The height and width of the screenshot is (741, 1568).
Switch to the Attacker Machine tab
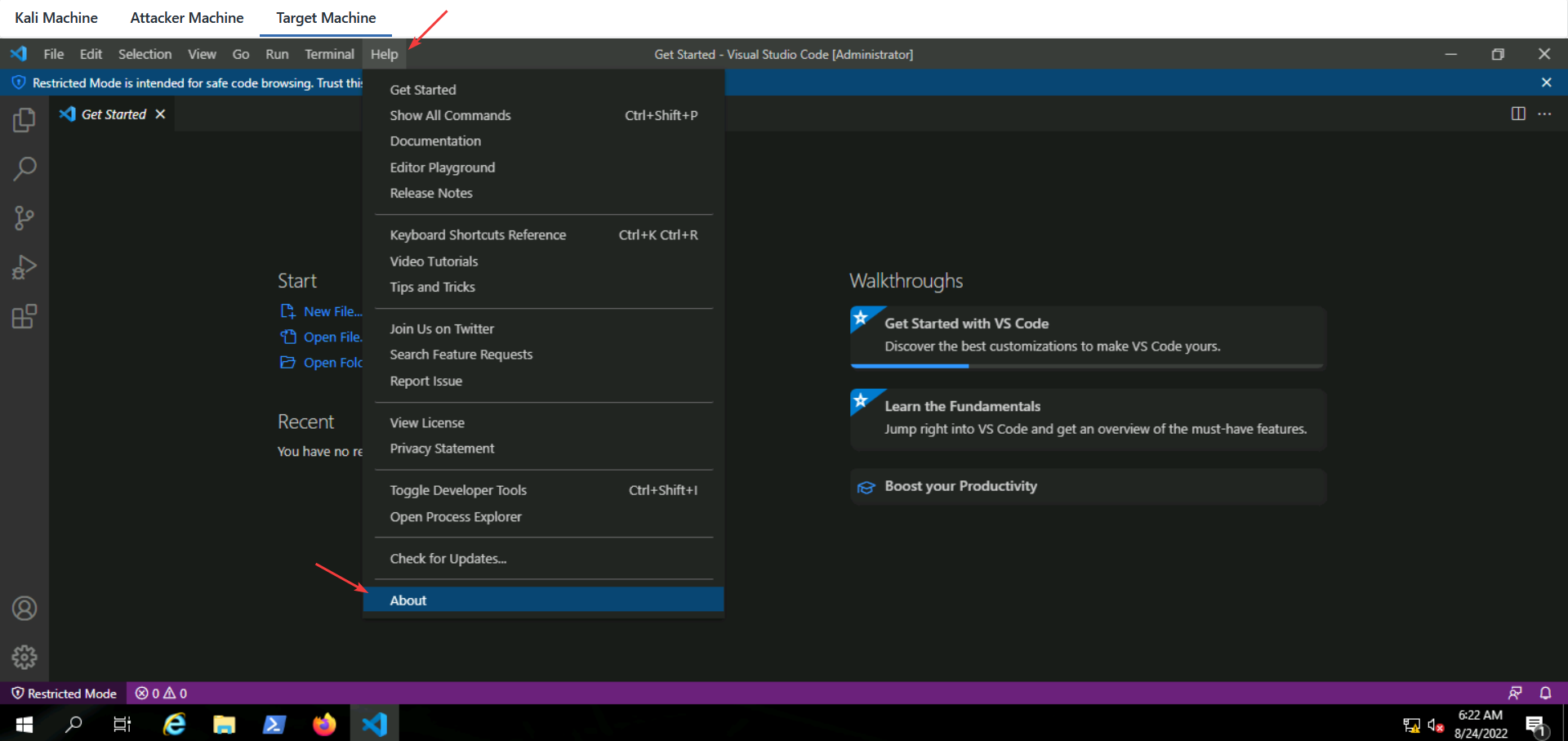click(187, 18)
